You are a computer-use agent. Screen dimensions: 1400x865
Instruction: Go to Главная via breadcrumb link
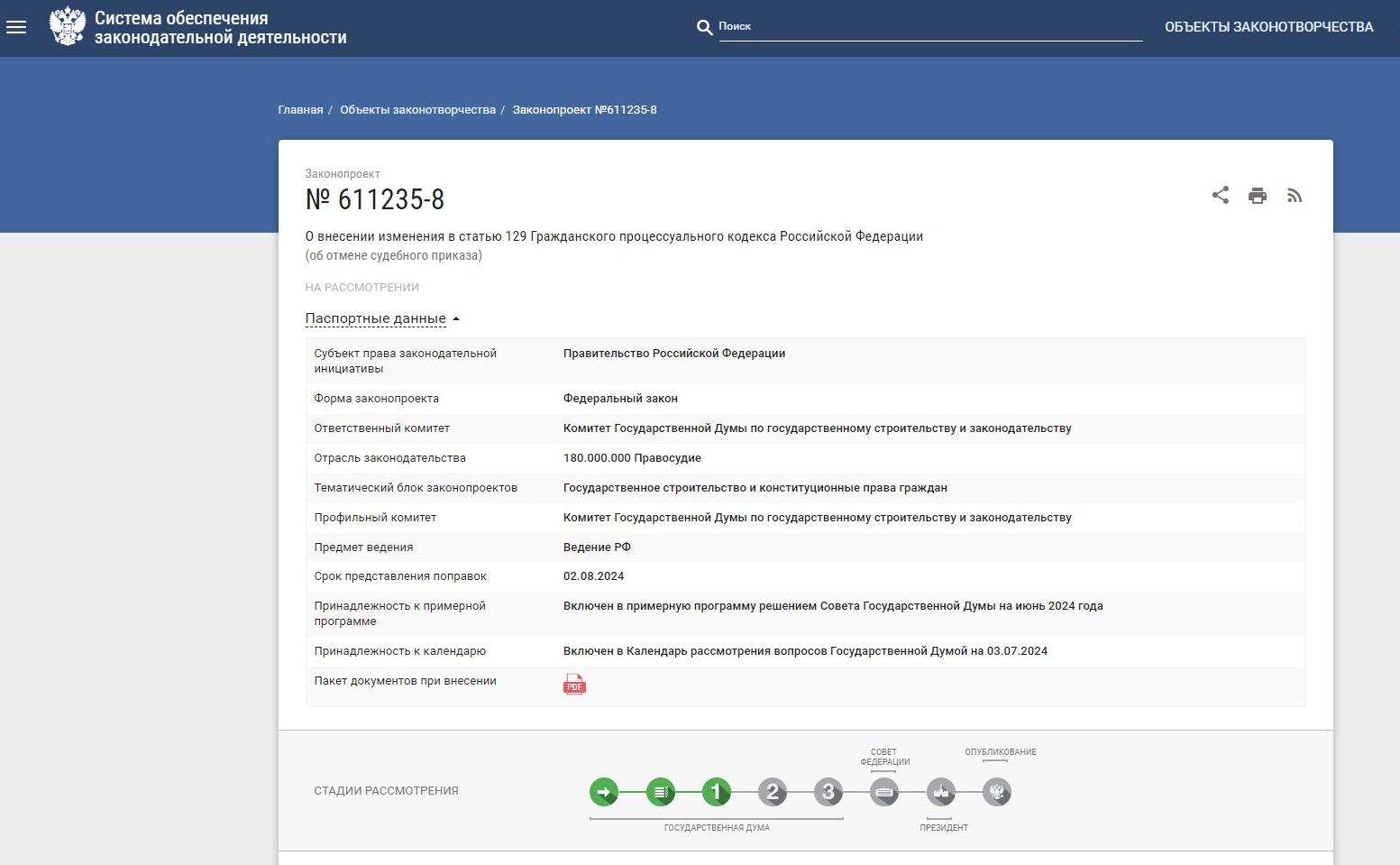point(298,109)
